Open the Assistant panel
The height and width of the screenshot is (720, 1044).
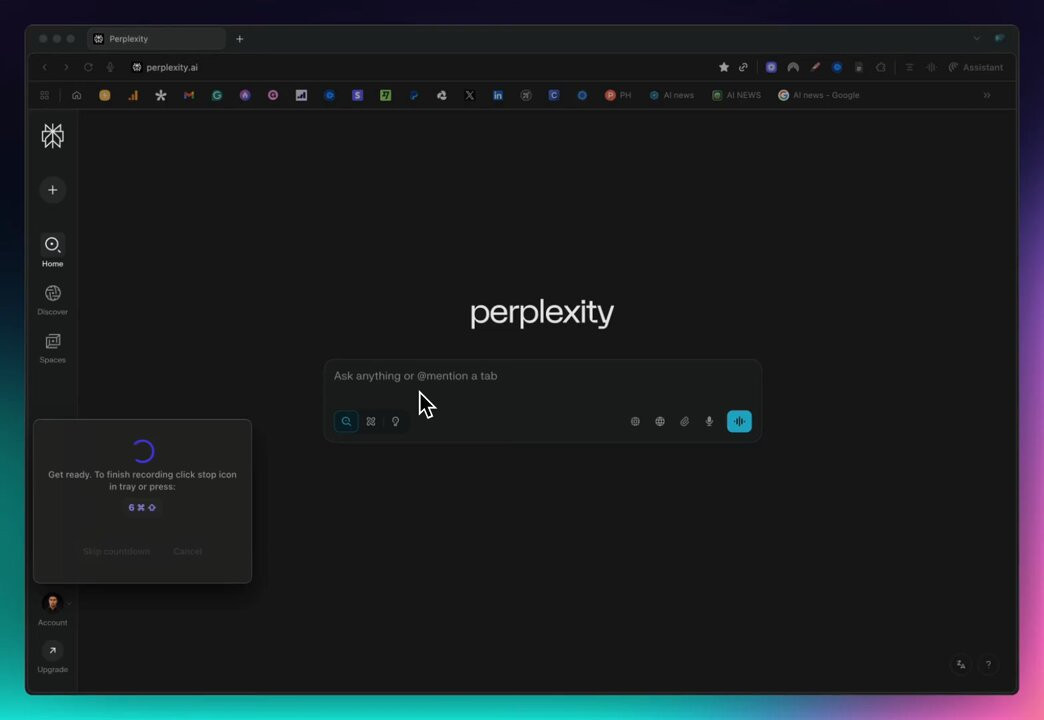point(975,67)
